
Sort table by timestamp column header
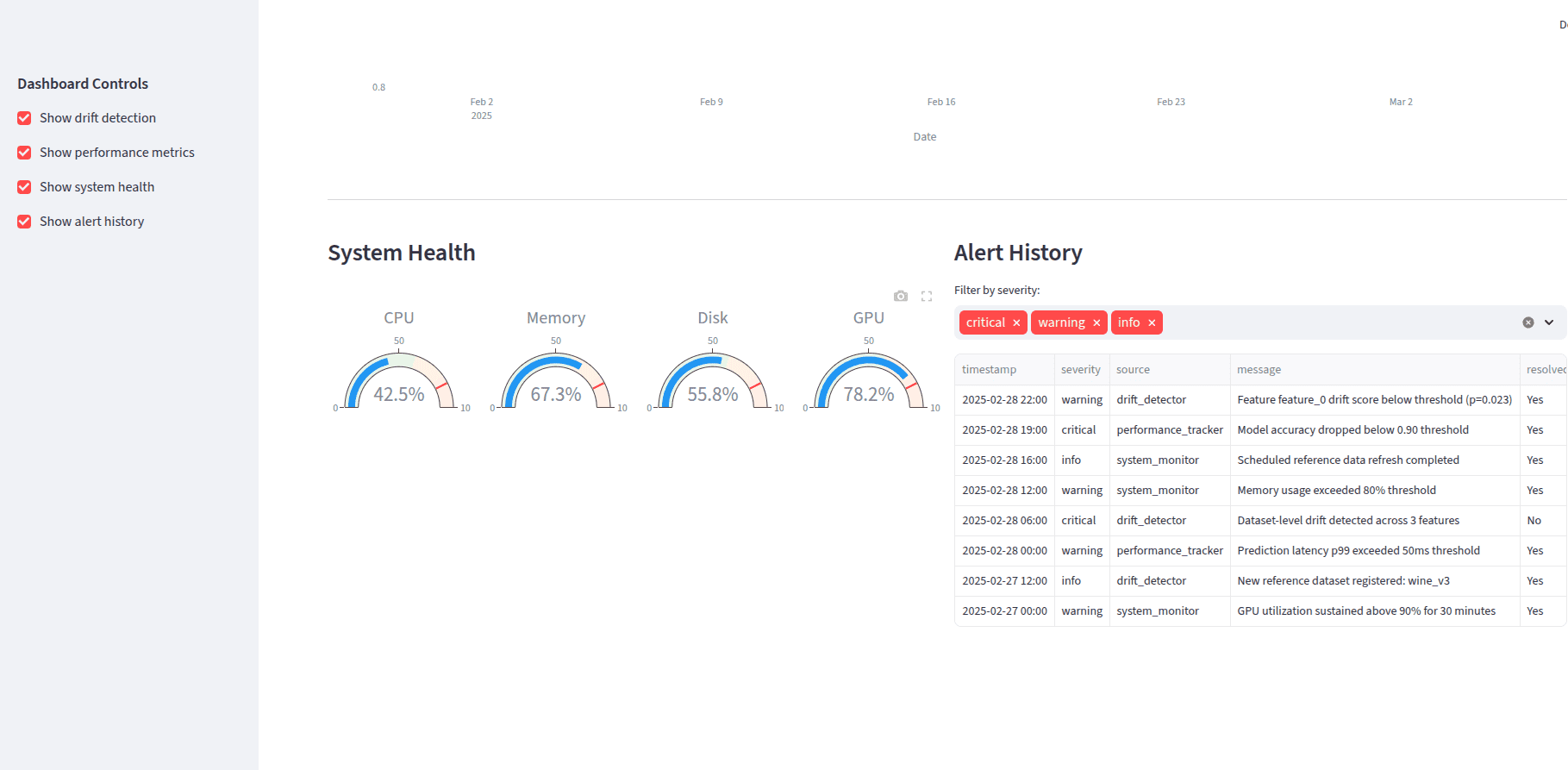(1004, 369)
